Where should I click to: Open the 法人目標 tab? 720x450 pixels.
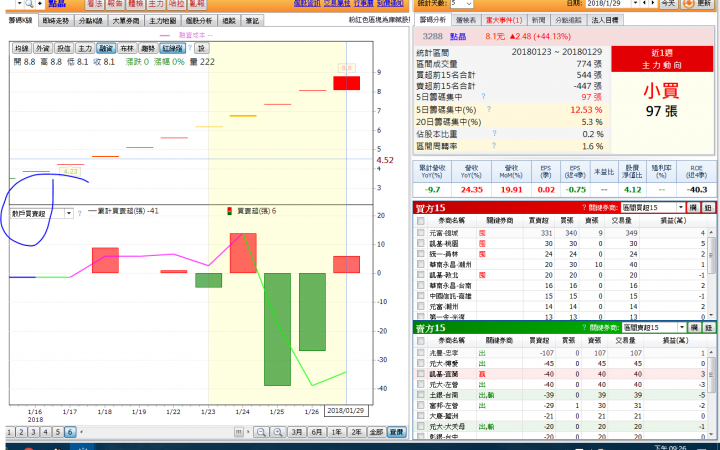coord(605,20)
